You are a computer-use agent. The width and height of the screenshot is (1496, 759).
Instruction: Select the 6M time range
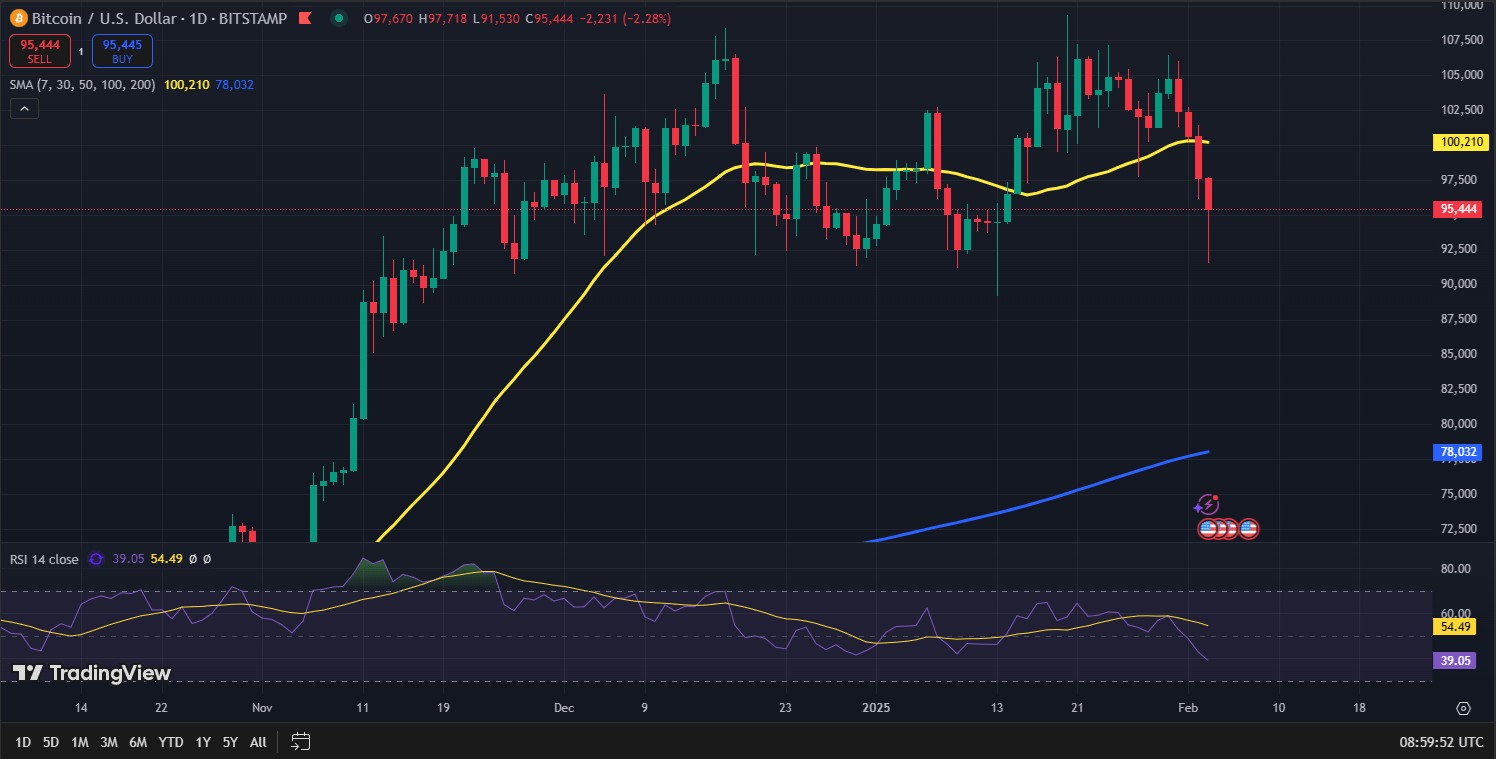point(138,742)
